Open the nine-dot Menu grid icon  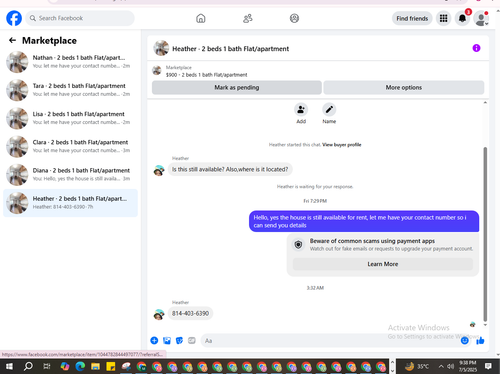443,18
